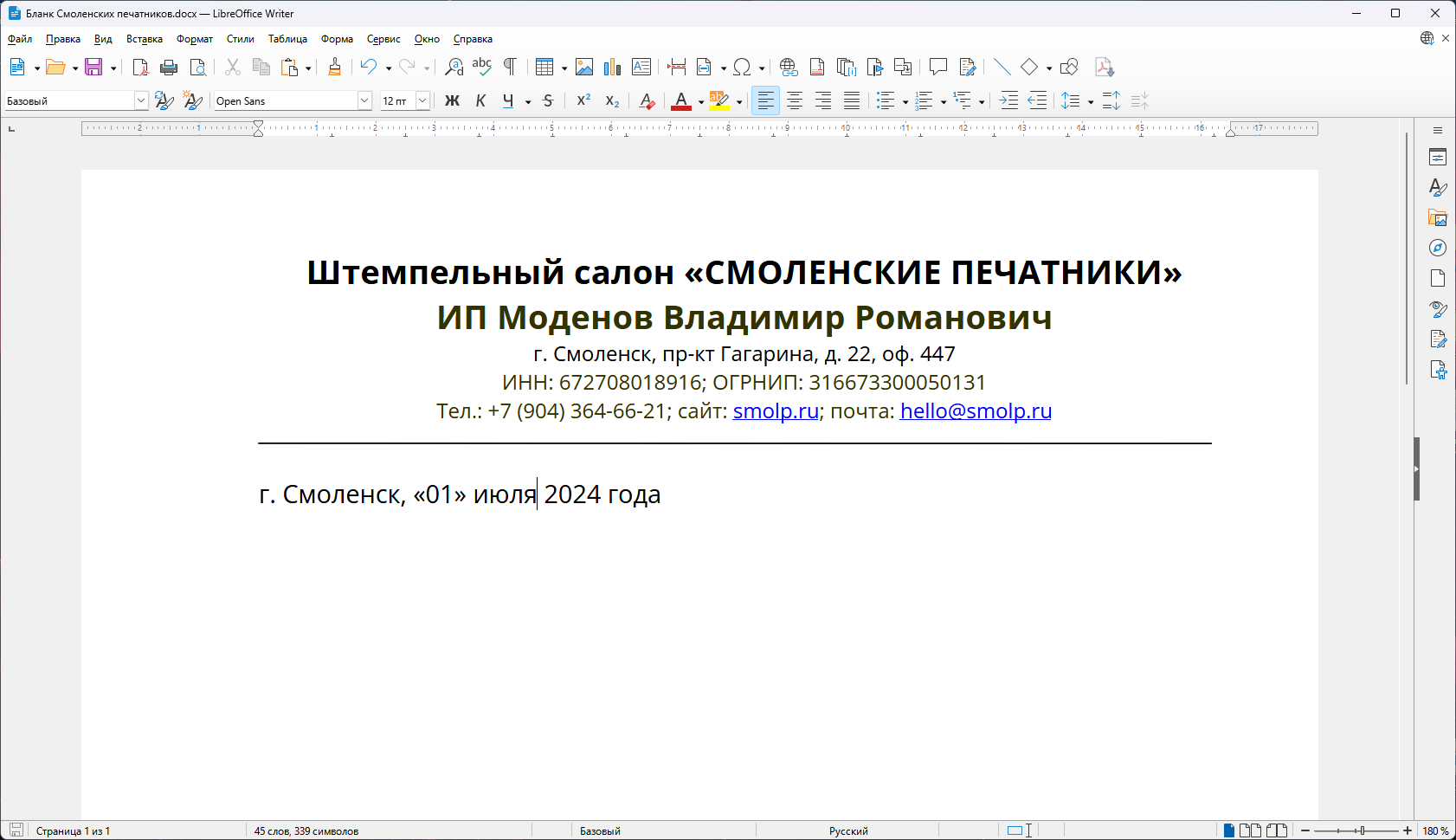Viewport: 1456px width, 840px height.
Task: Click the Save document icon
Action: click(x=93, y=67)
